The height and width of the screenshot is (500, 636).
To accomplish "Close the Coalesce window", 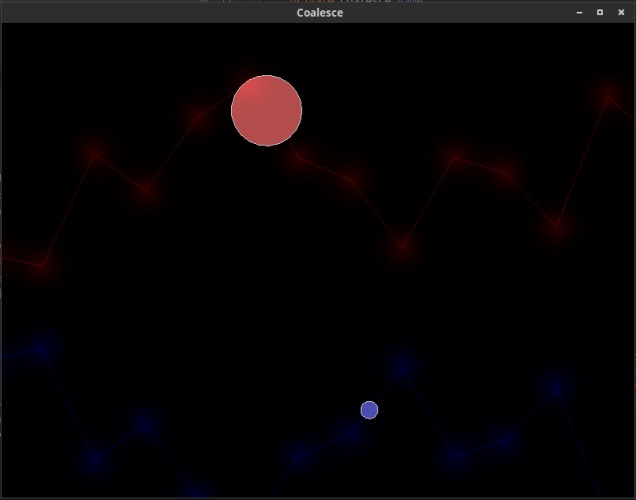I will tap(621, 13).
